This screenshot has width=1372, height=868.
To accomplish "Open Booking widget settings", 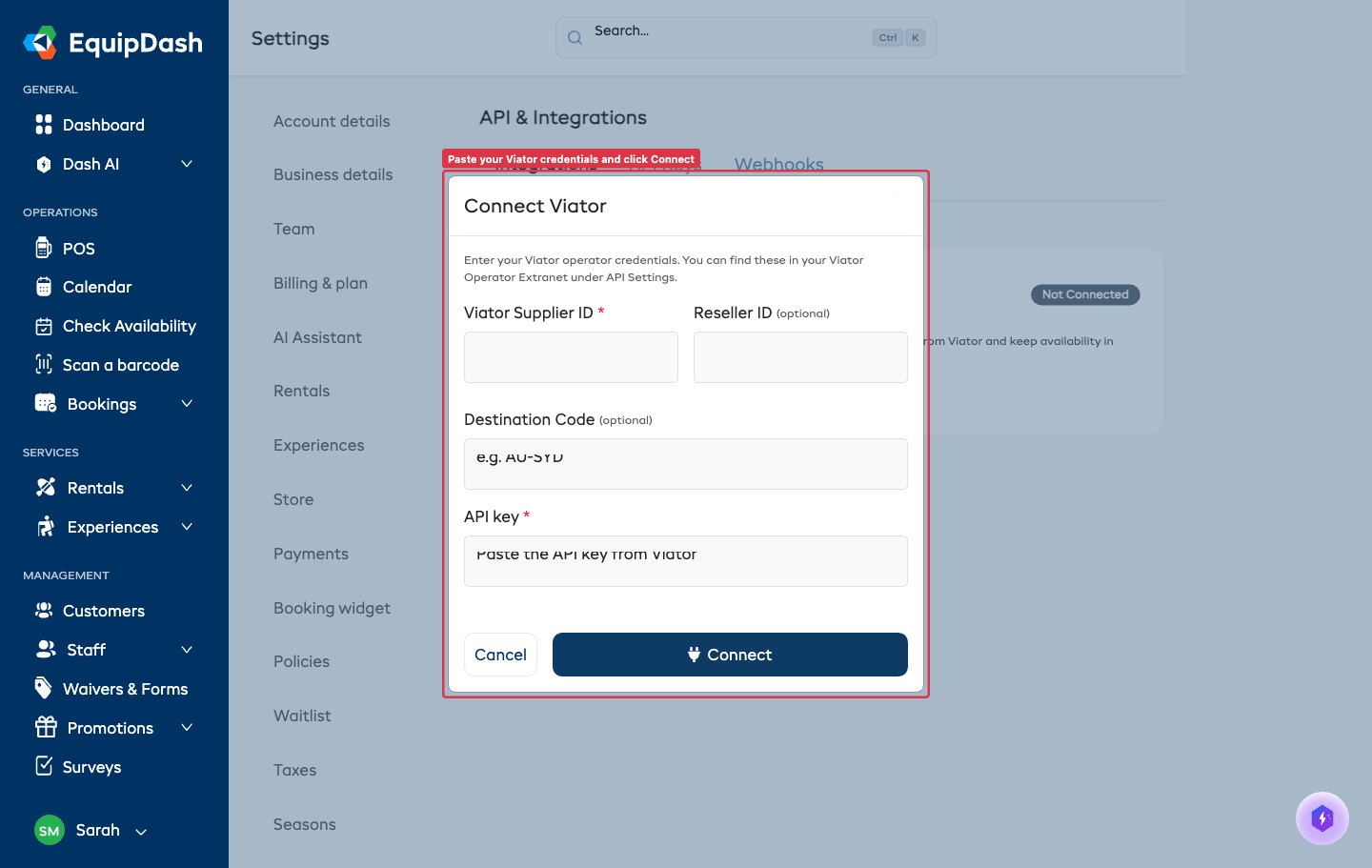I will pos(332,608).
